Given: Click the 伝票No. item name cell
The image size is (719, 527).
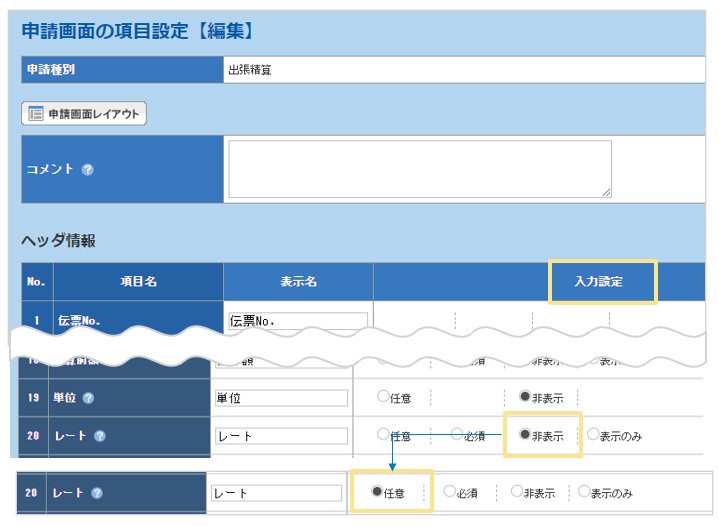Looking at the screenshot, I should click(x=138, y=317).
